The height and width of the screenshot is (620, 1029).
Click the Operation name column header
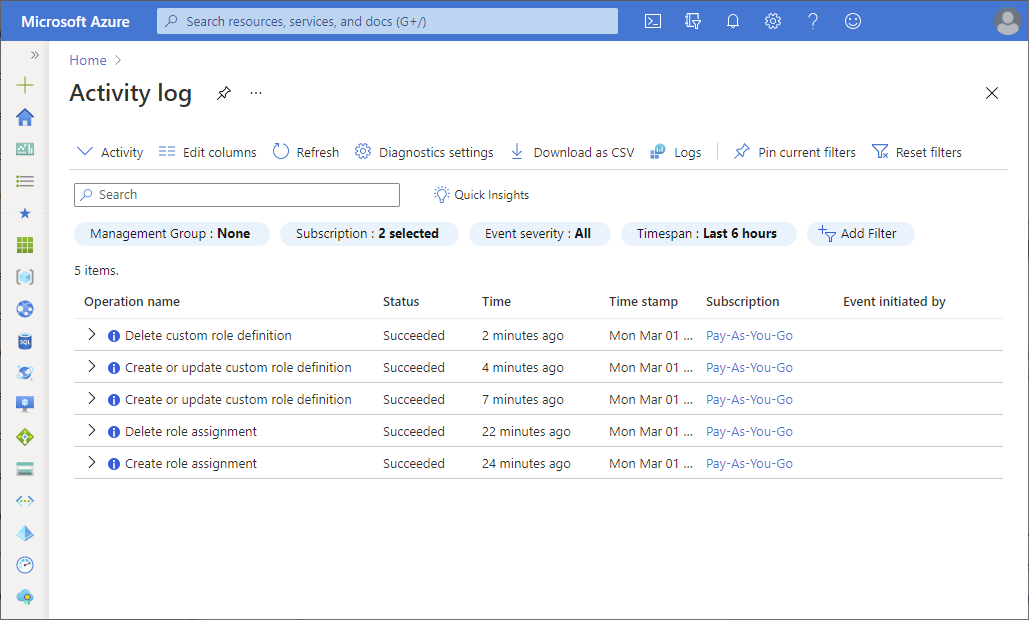pos(132,302)
